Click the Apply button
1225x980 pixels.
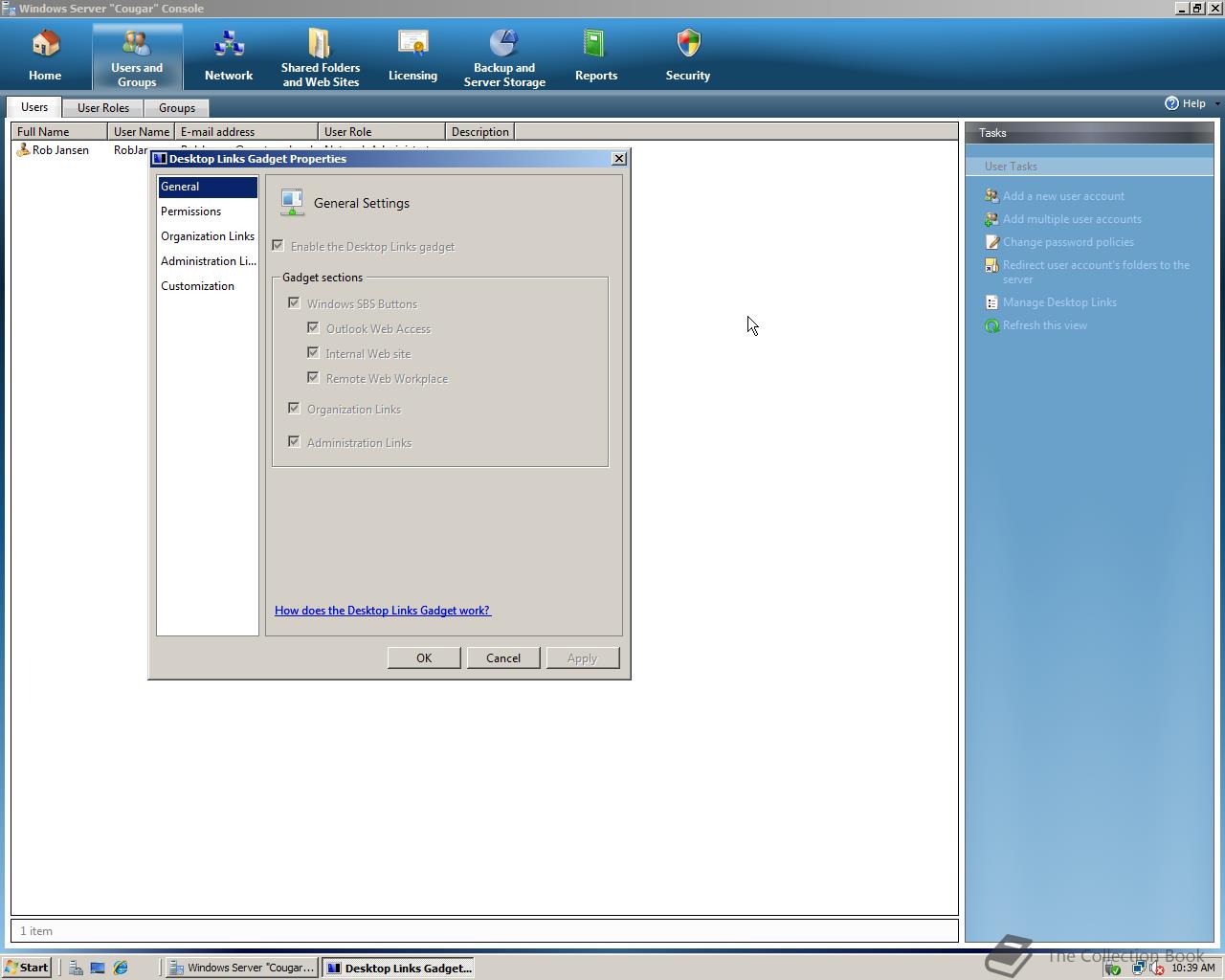pyautogui.click(x=583, y=658)
